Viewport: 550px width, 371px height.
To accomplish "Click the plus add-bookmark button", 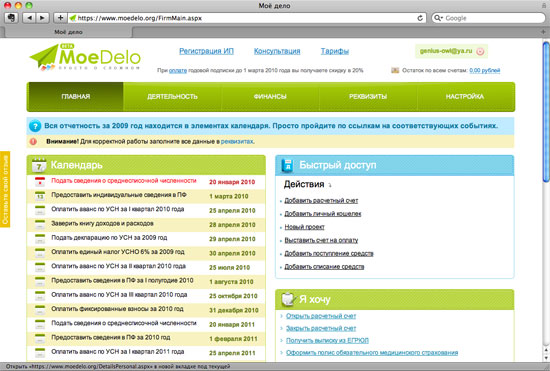I will [x=60, y=18].
